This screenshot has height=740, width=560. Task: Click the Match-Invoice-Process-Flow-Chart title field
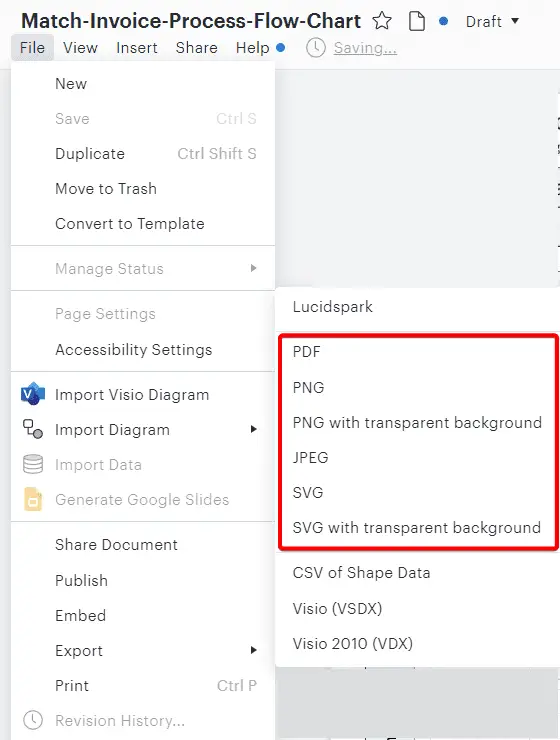click(191, 21)
